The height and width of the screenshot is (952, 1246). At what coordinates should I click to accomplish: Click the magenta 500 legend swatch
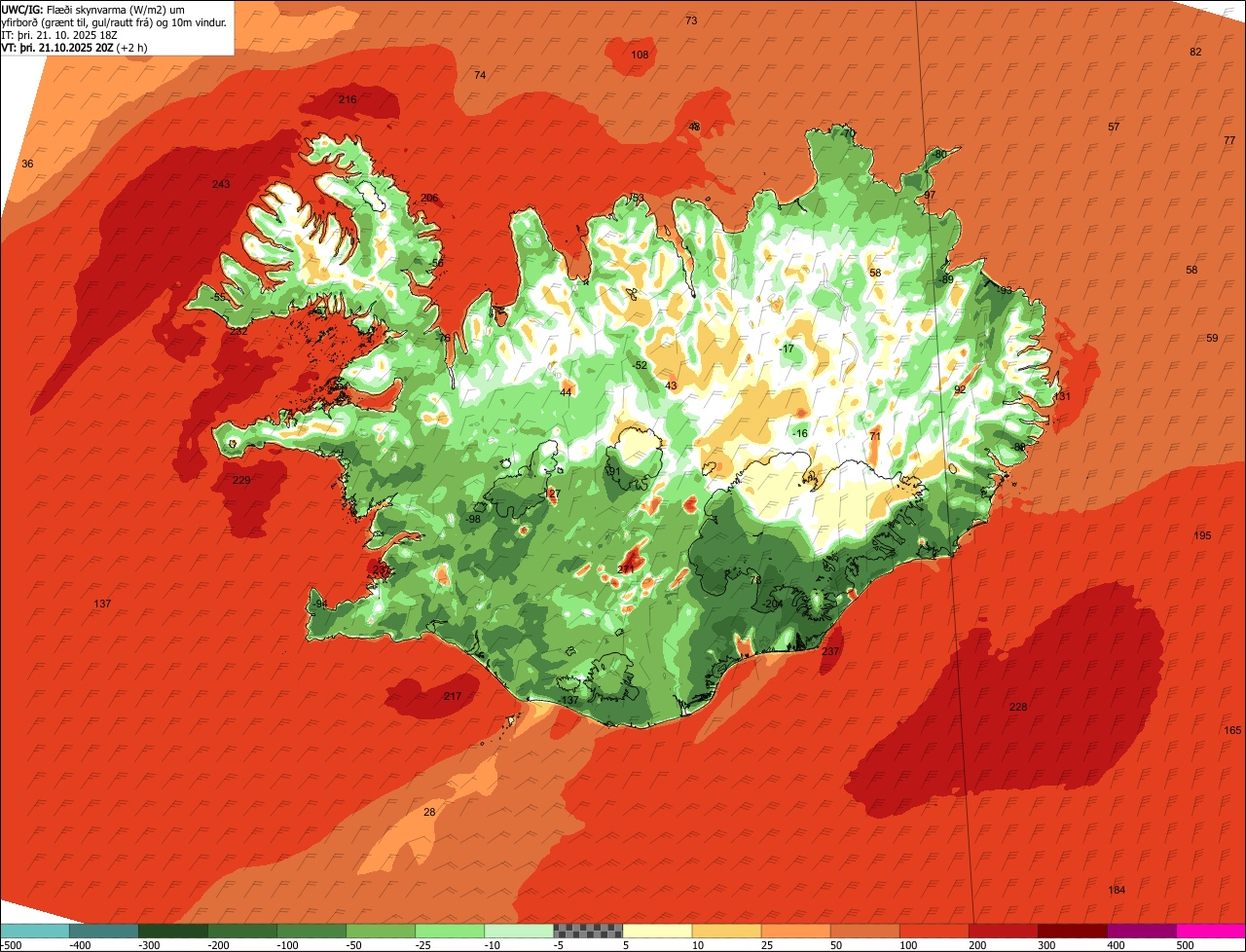[1211, 931]
